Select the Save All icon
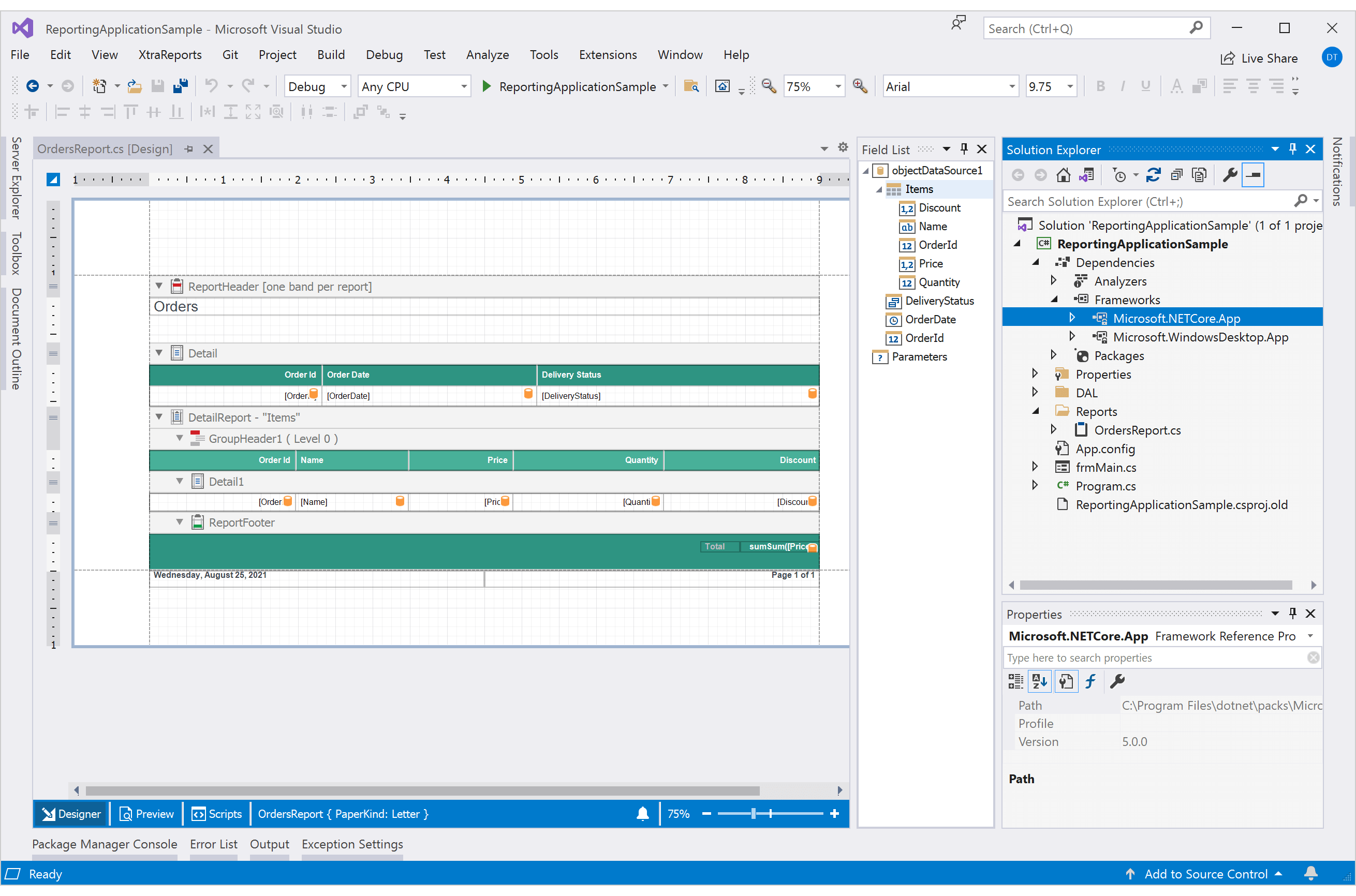Viewport: 1356px width, 896px height. tap(180, 86)
